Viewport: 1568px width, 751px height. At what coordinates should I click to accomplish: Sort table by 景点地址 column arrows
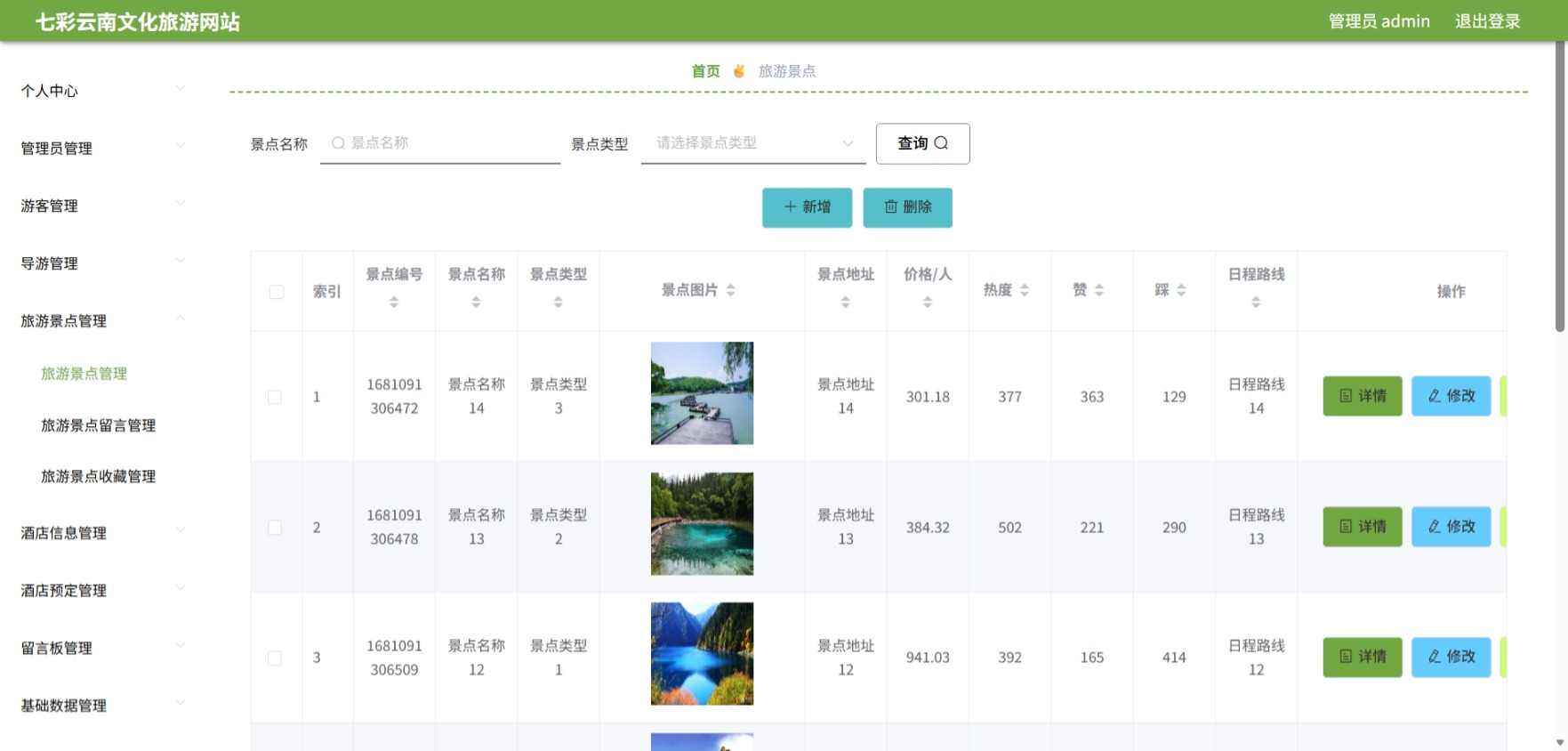click(845, 303)
